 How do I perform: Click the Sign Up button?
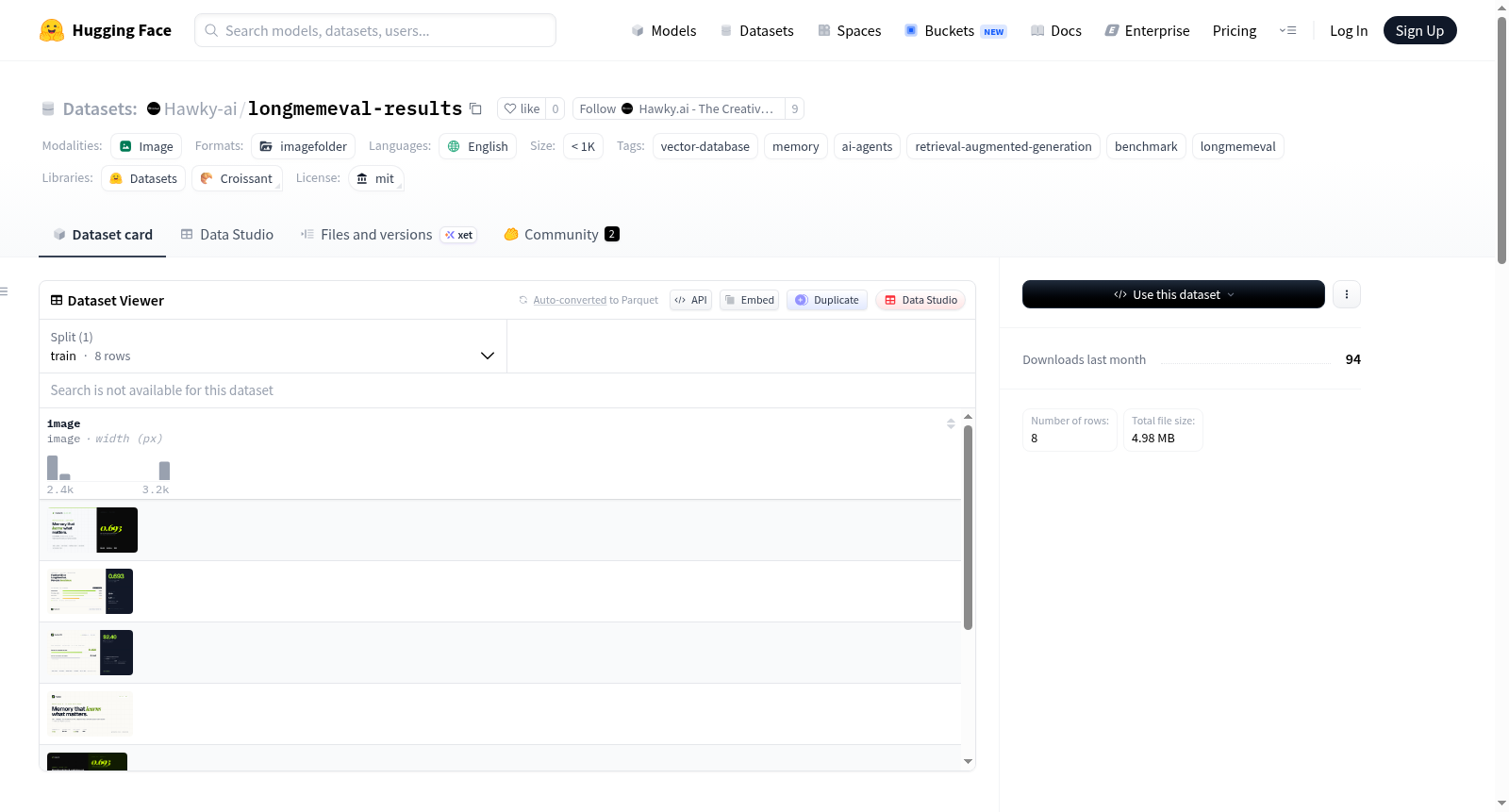tap(1419, 30)
